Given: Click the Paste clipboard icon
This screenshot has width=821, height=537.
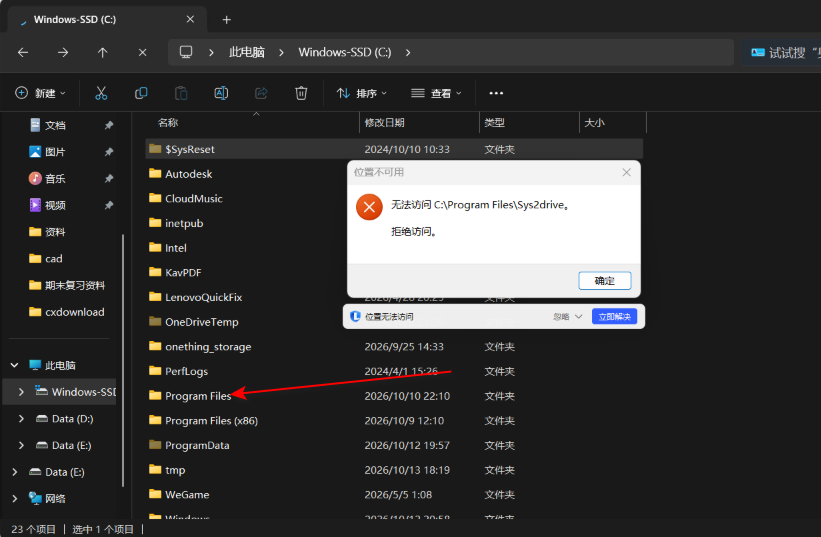Looking at the screenshot, I should click(x=181, y=93).
